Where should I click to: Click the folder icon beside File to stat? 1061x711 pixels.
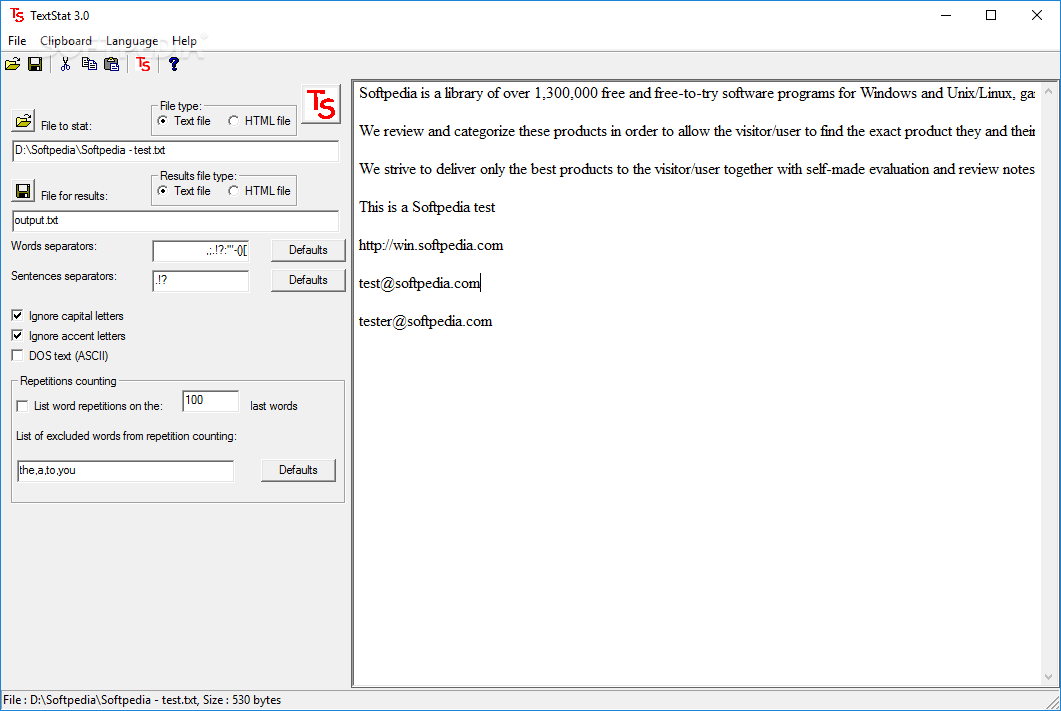coord(23,121)
